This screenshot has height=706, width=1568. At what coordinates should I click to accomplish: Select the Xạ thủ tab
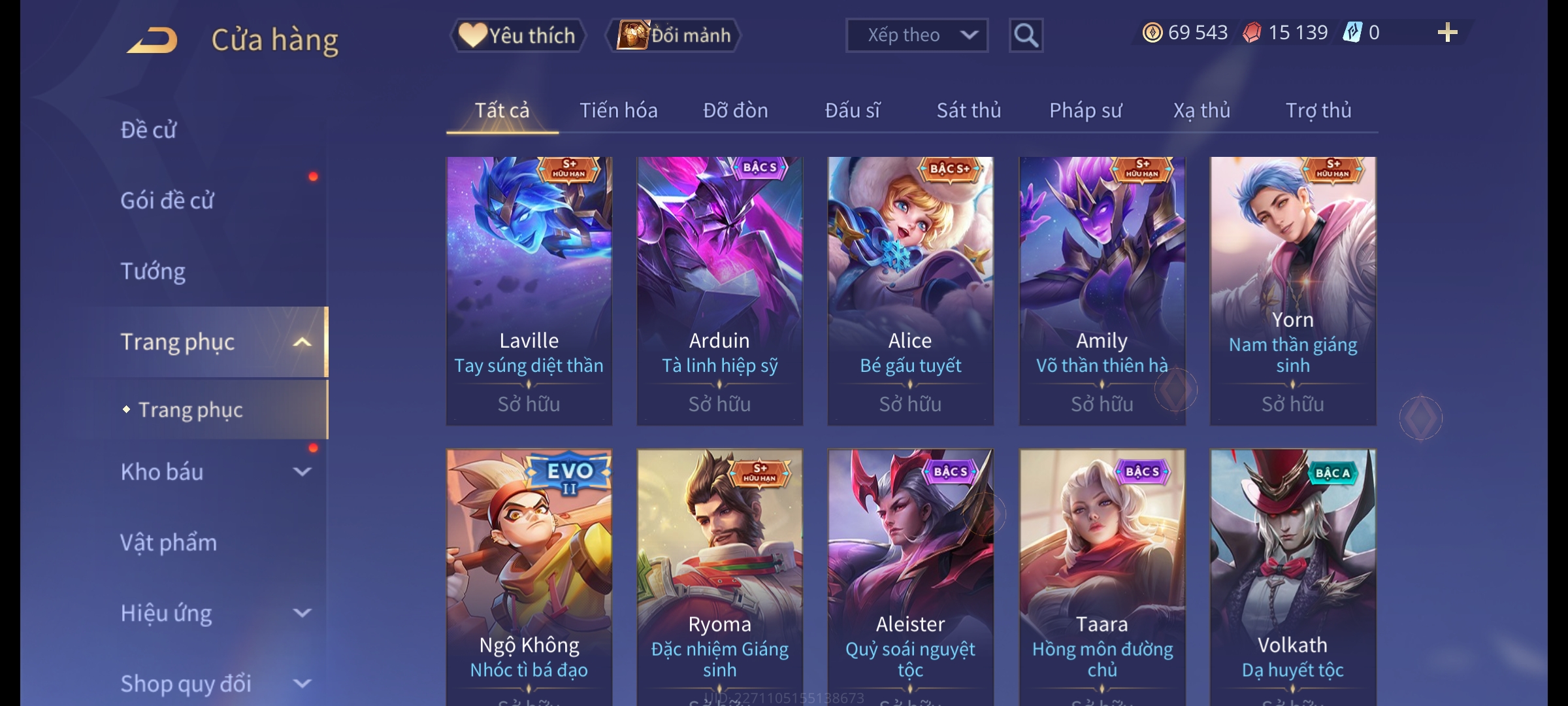(1201, 110)
